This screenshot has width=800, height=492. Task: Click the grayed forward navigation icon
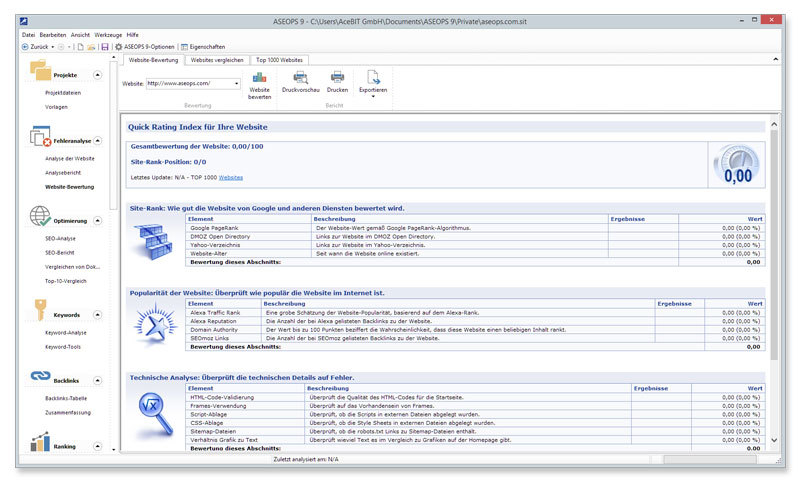[61, 47]
